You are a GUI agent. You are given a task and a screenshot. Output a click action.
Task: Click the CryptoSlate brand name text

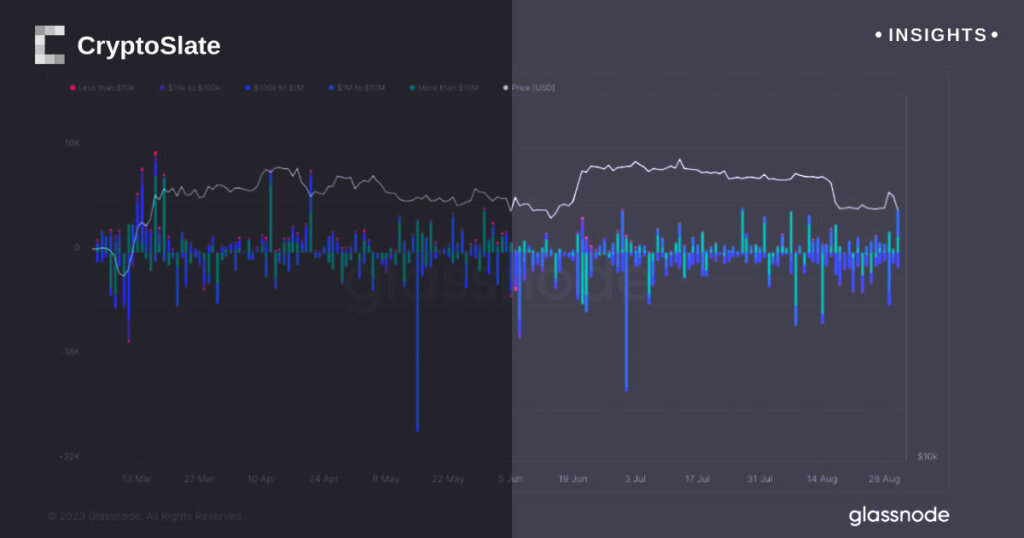click(148, 46)
